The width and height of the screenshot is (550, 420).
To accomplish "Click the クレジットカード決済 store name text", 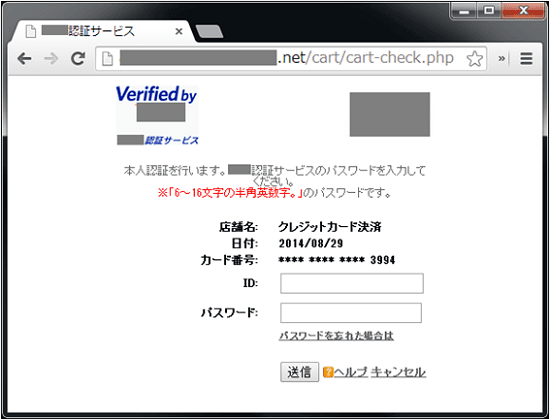I will [330, 227].
